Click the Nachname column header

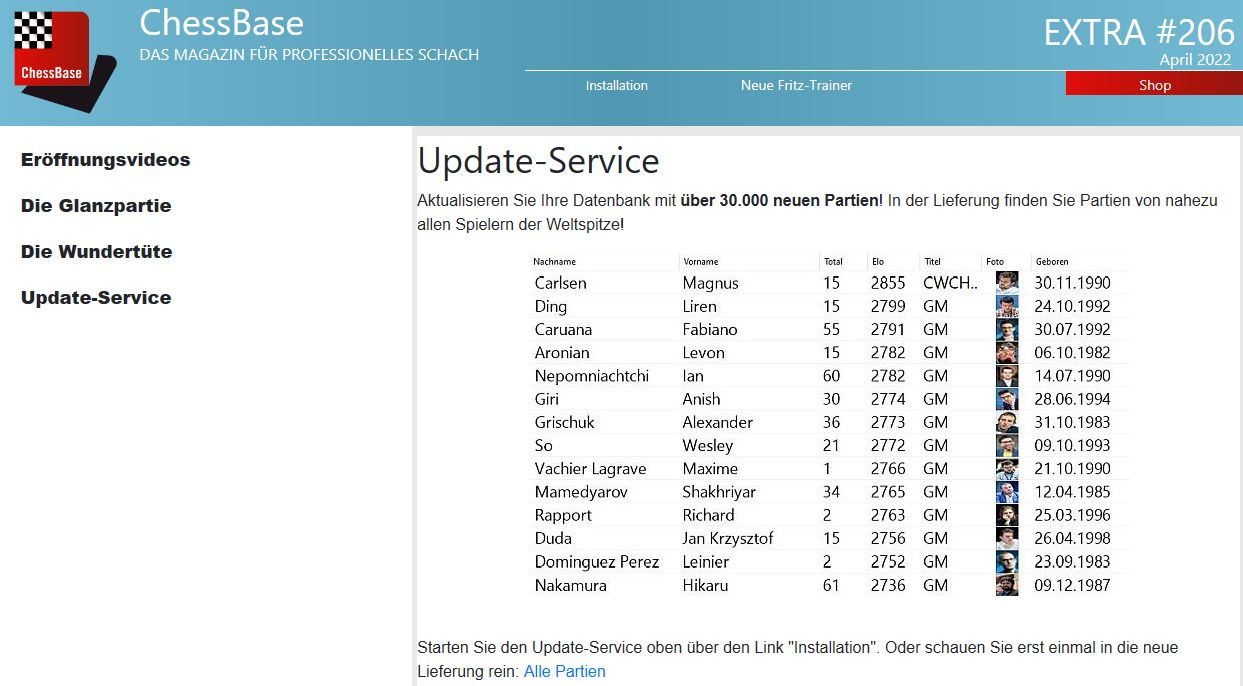[555, 262]
